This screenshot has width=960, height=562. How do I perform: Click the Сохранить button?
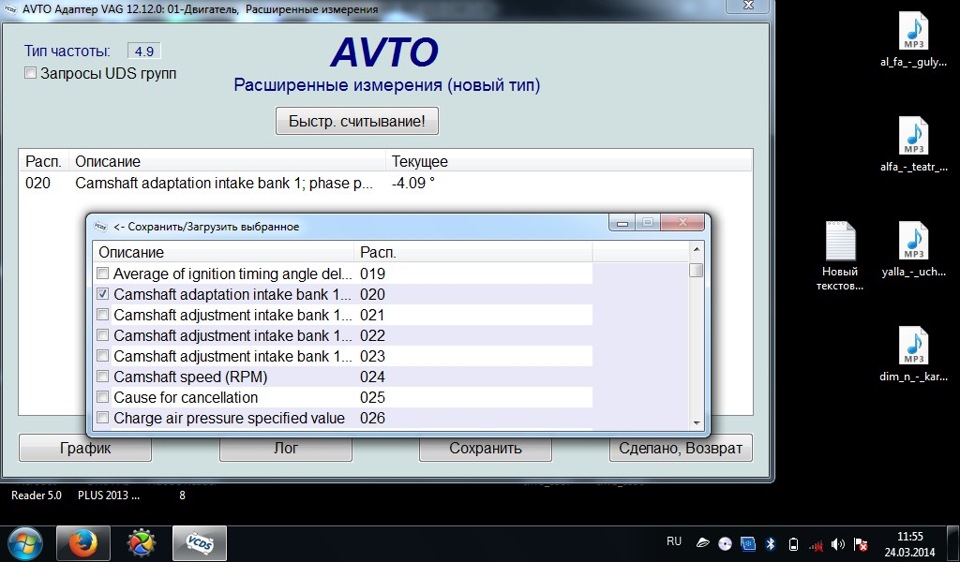486,448
